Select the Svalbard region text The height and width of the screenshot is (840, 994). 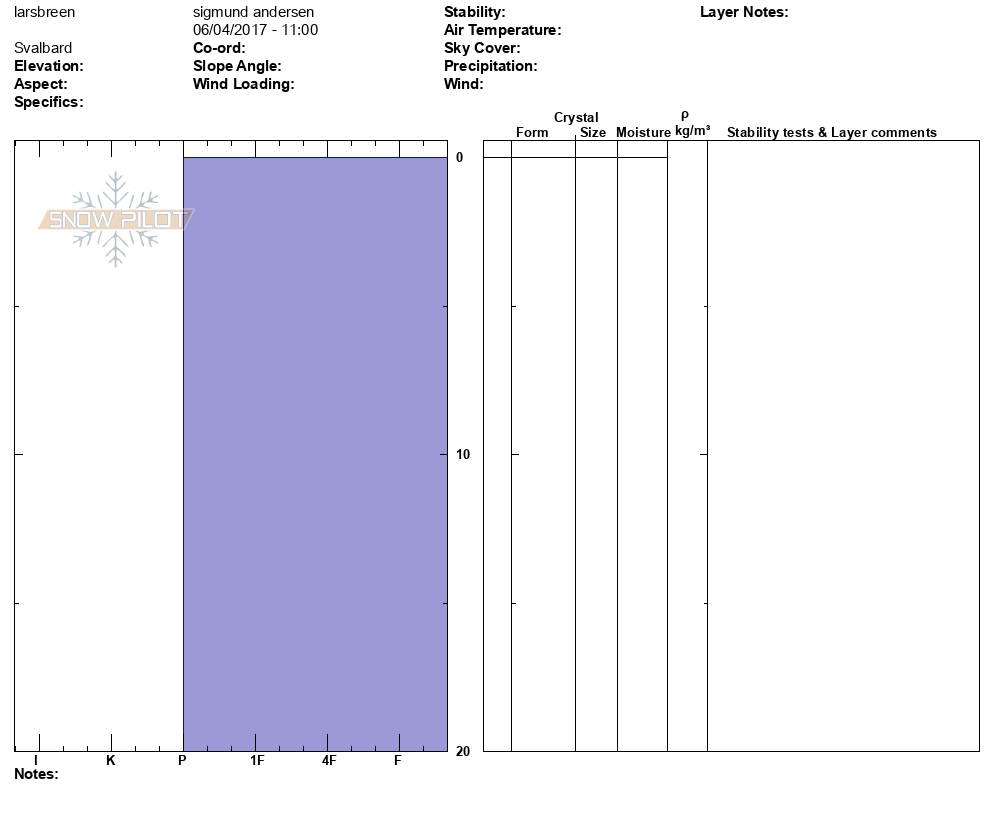click(x=43, y=48)
